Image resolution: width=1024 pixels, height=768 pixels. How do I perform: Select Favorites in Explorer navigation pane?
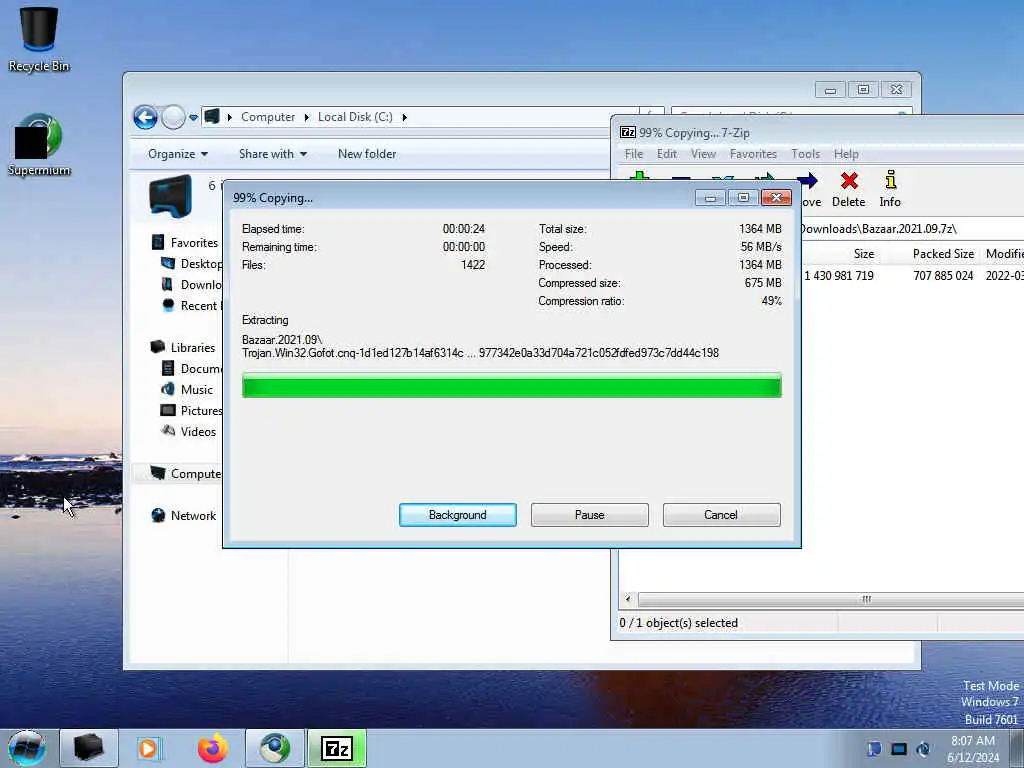pyautogui.click(x=185, y=242)
